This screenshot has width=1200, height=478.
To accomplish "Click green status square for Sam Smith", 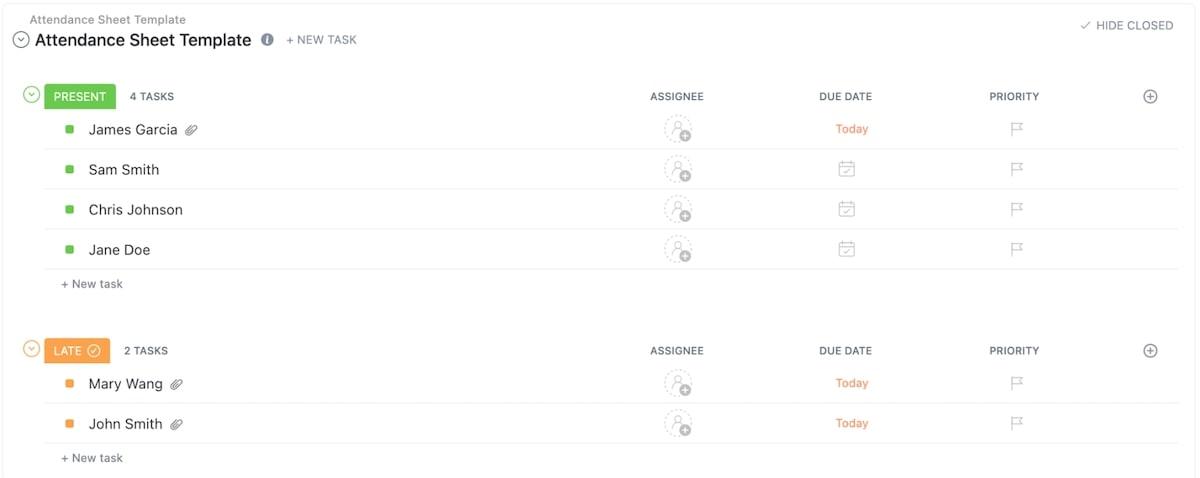I will click(70, 170).
